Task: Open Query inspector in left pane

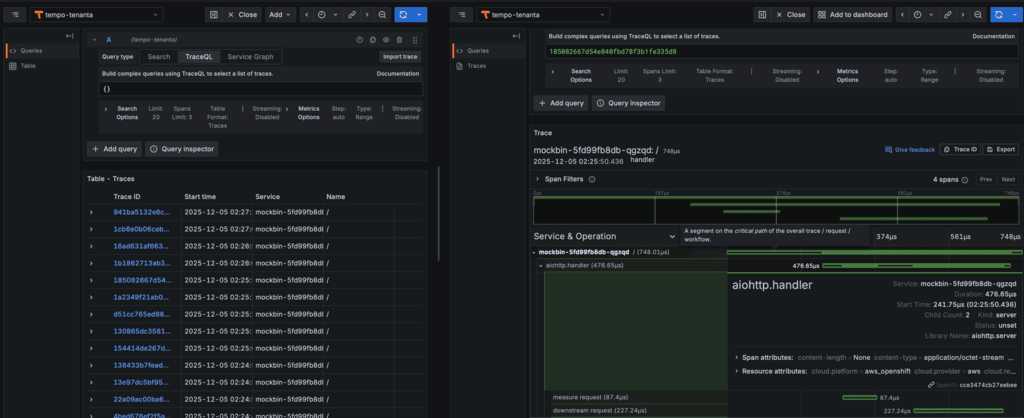Action: [182, 149]
